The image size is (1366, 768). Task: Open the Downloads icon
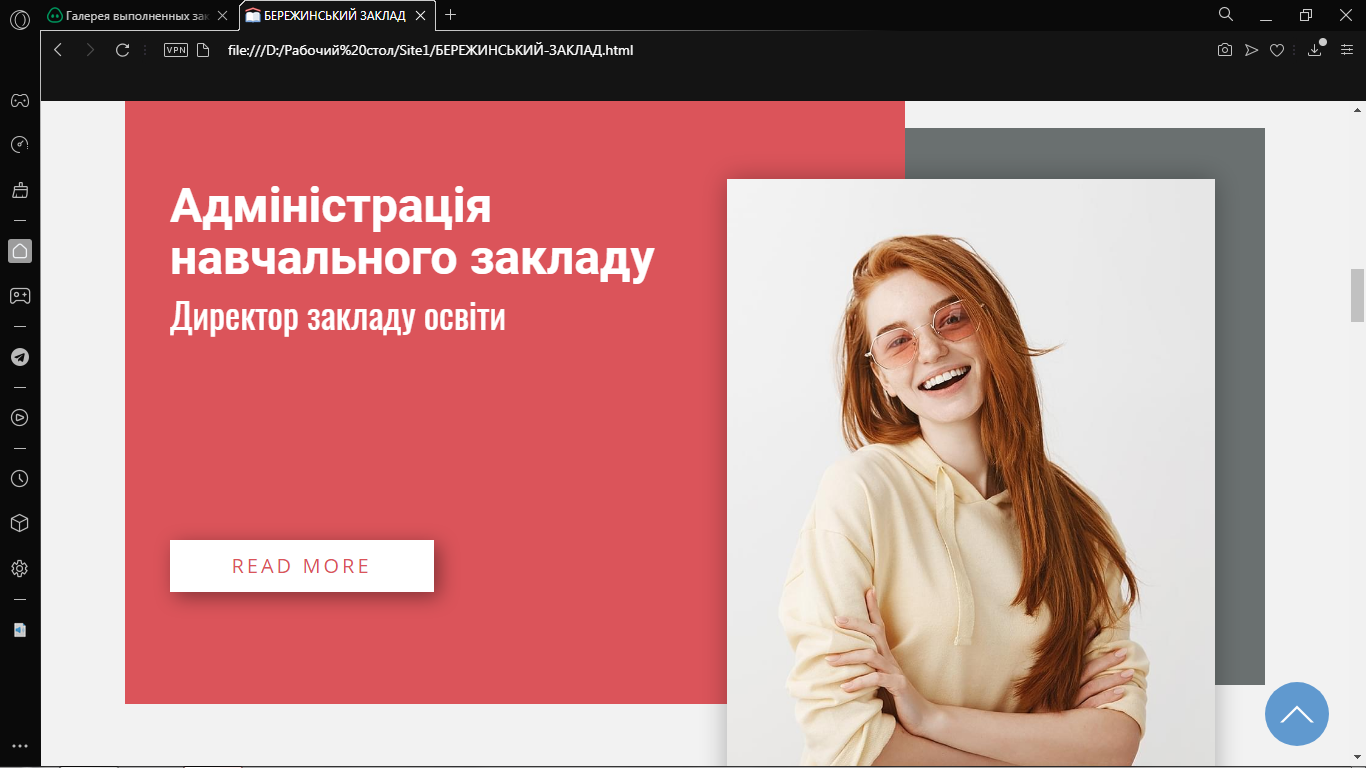coord(1315,50)
